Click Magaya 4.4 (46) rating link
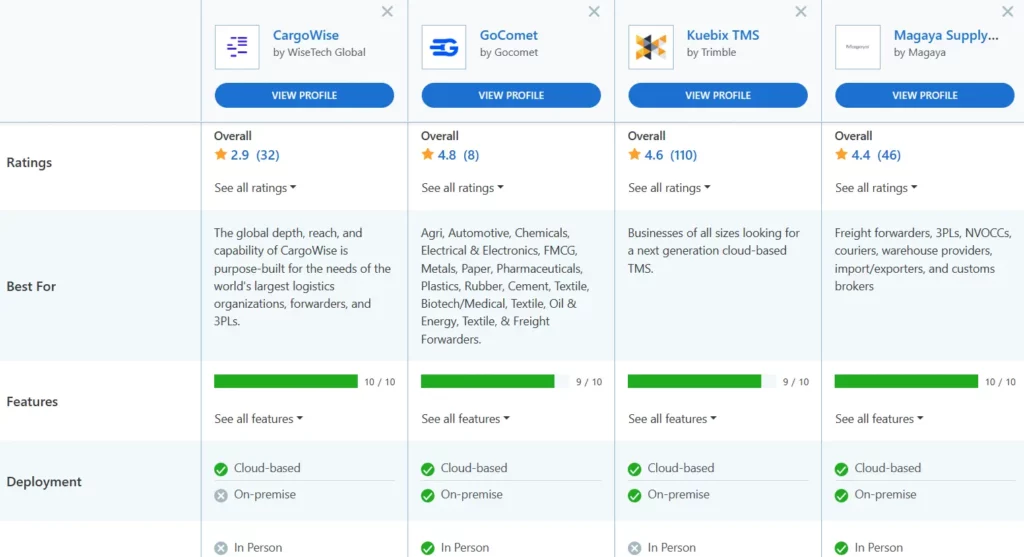 876,155
